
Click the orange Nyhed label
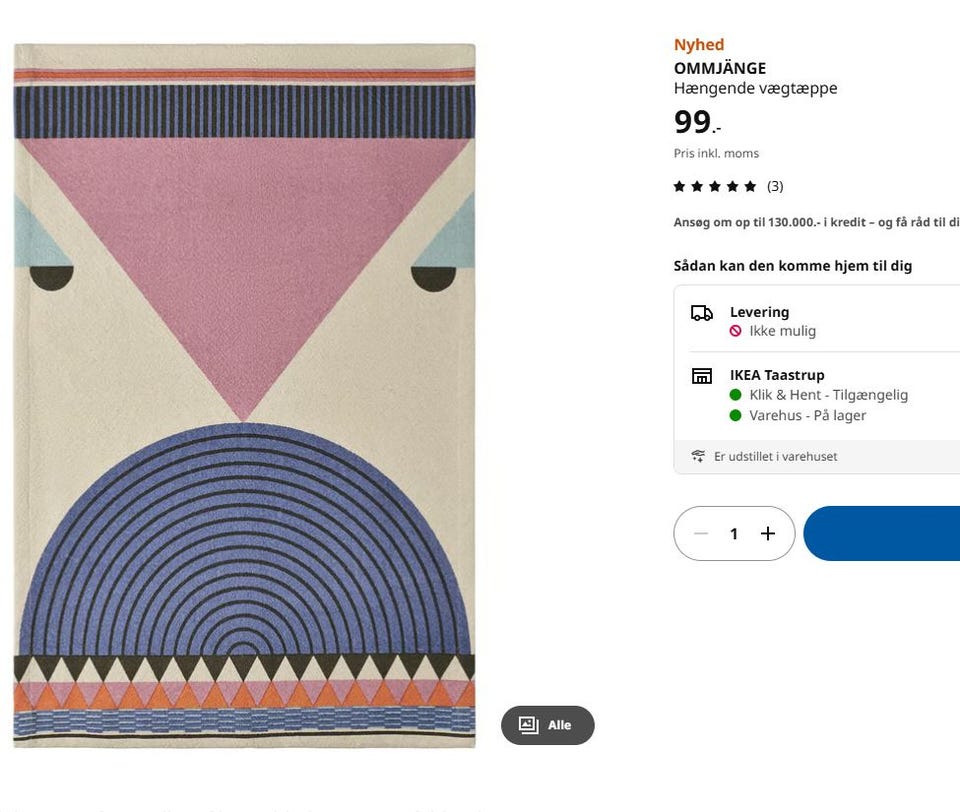pyautogui.click(x=699, y=44)
